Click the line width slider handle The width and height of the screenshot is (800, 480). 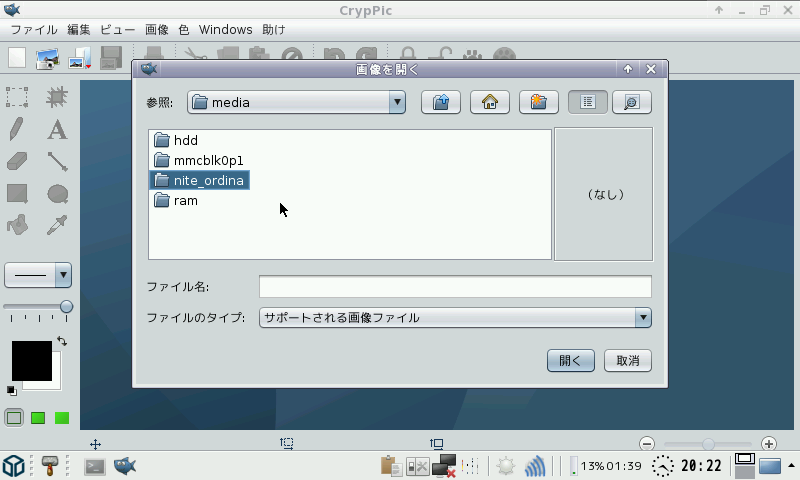(66, 307)
